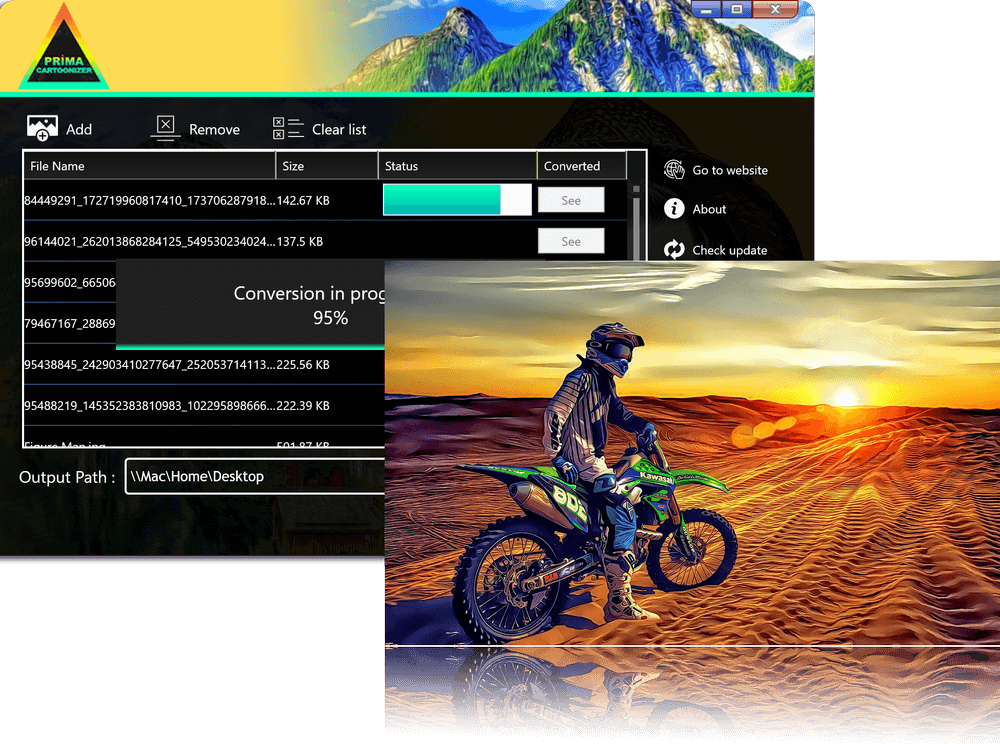Click the Output Path text field
The width and height of the screenshot is (1000, 744).
point(255,477)
